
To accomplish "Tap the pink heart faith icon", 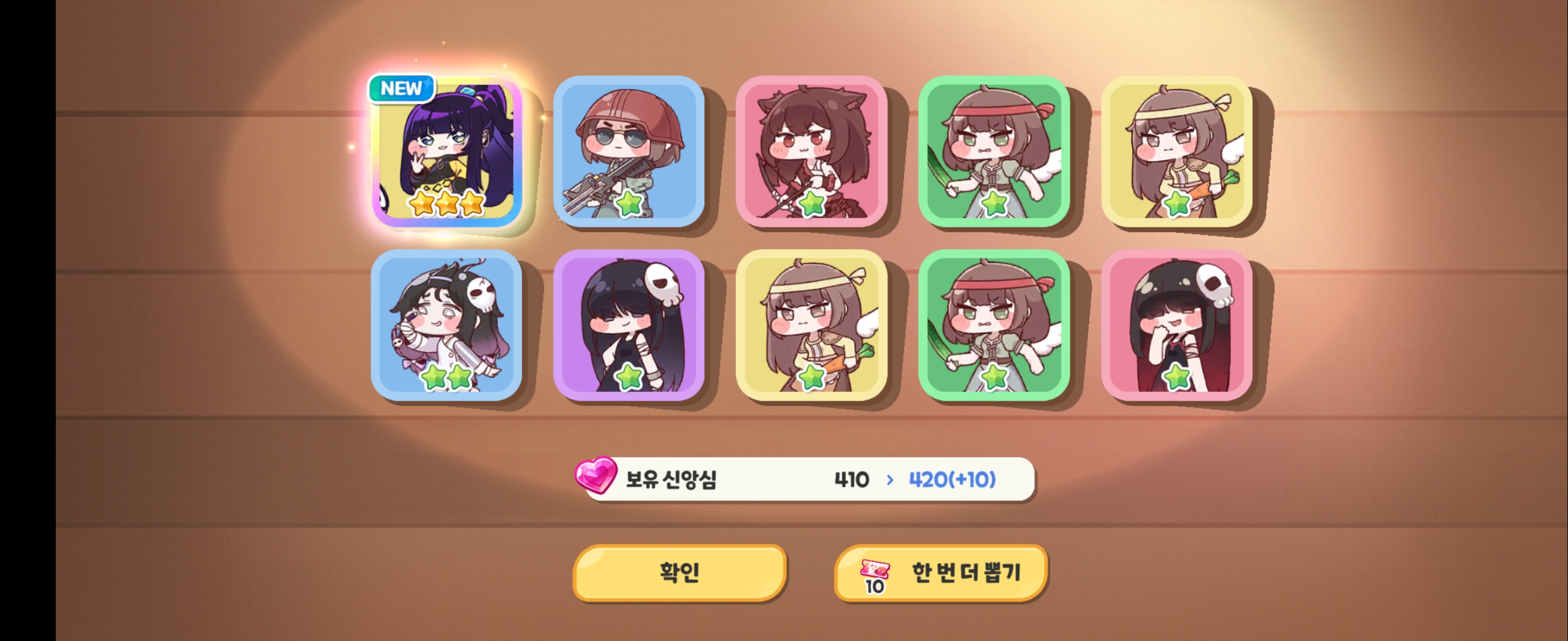I will 596,475.
